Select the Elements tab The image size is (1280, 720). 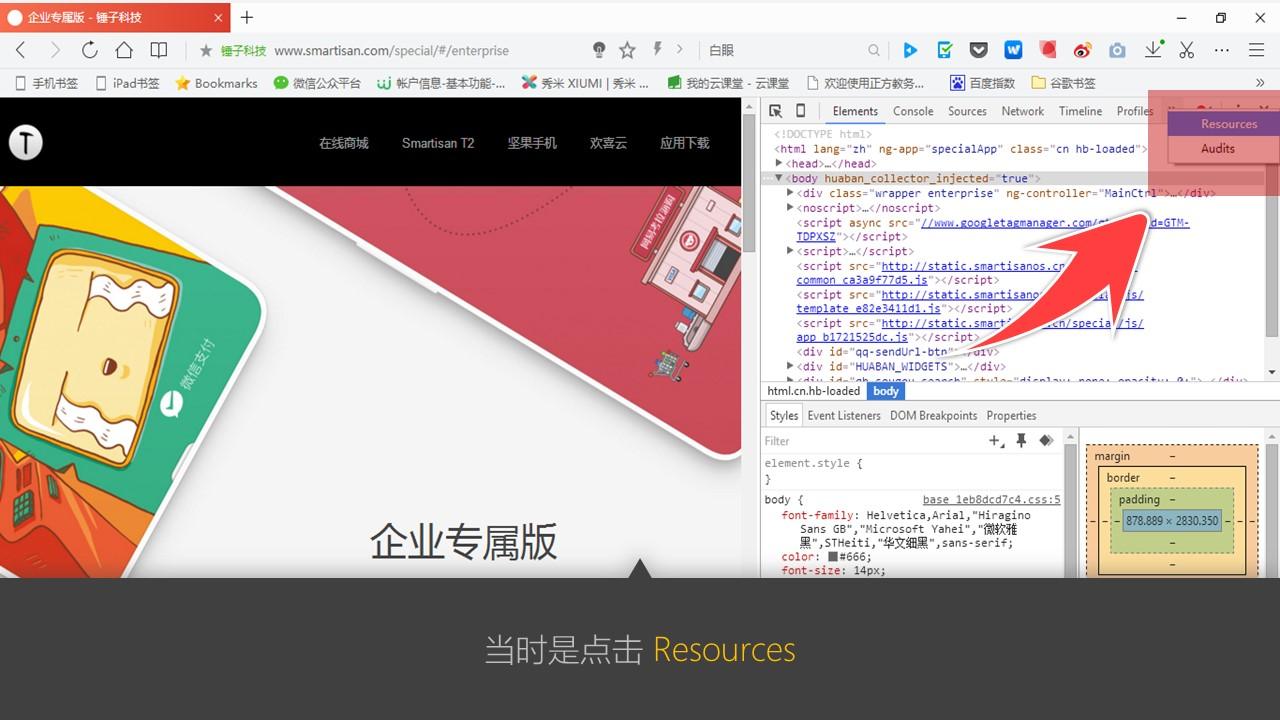[855, 111]
